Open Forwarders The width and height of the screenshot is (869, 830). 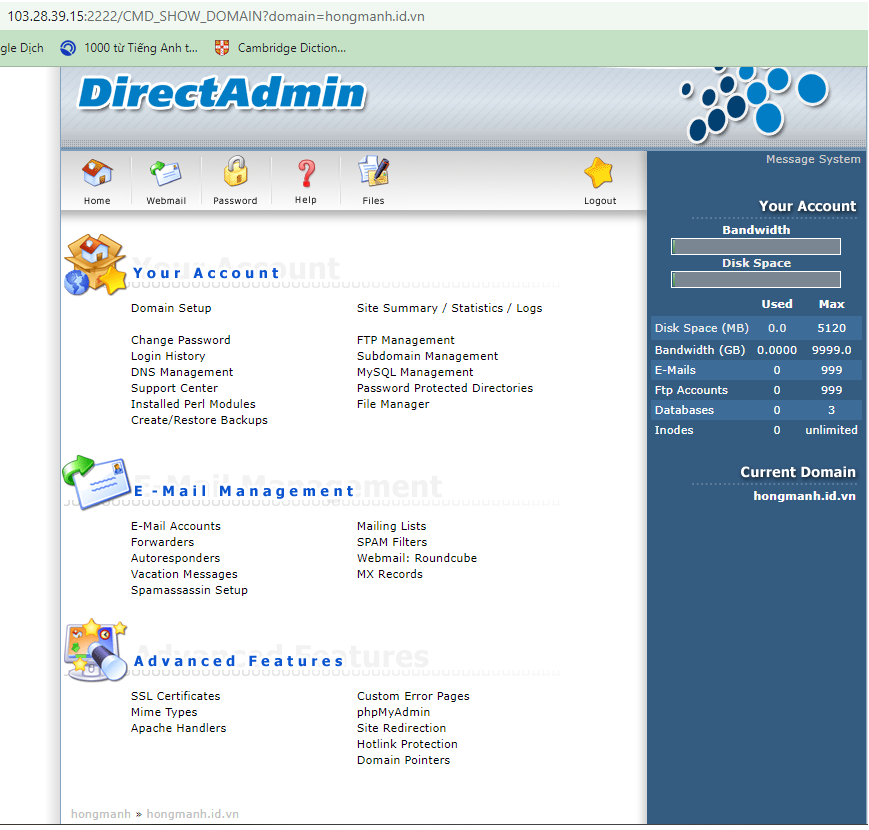162,542
